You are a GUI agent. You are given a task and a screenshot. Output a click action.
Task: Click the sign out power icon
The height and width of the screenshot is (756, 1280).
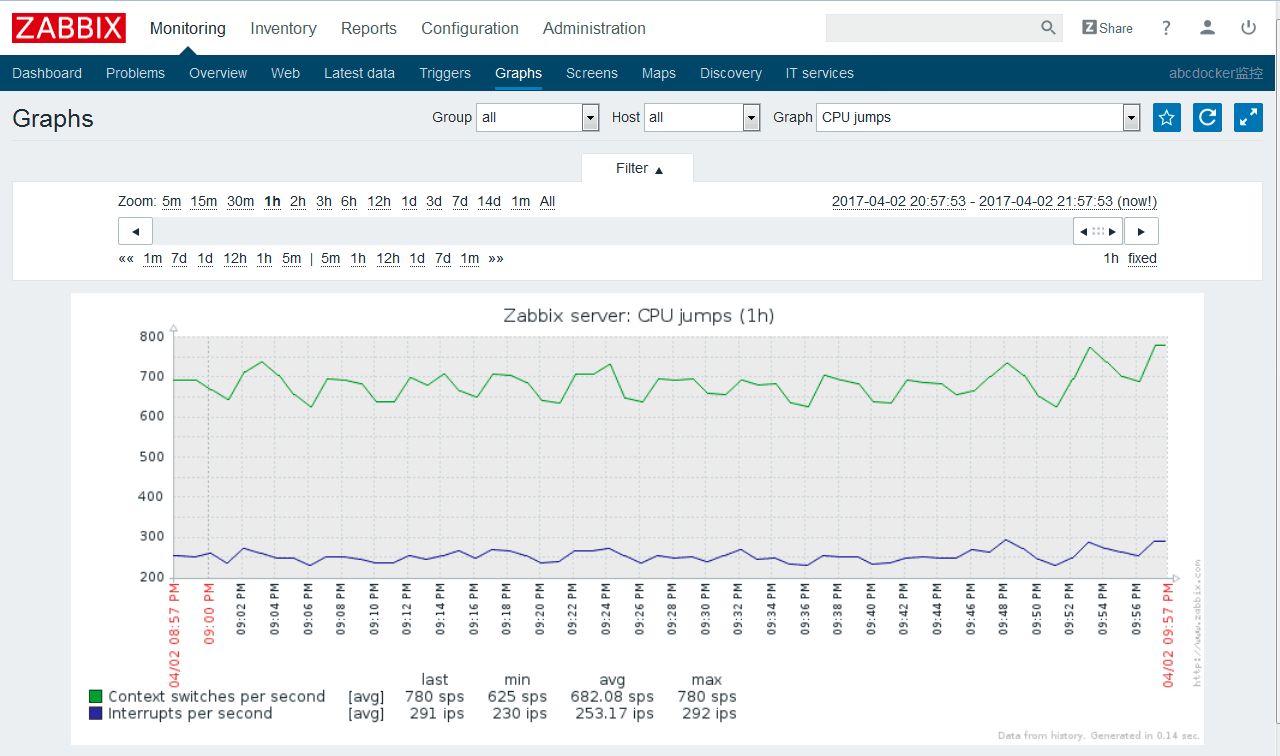click(x=1248, y=28)
